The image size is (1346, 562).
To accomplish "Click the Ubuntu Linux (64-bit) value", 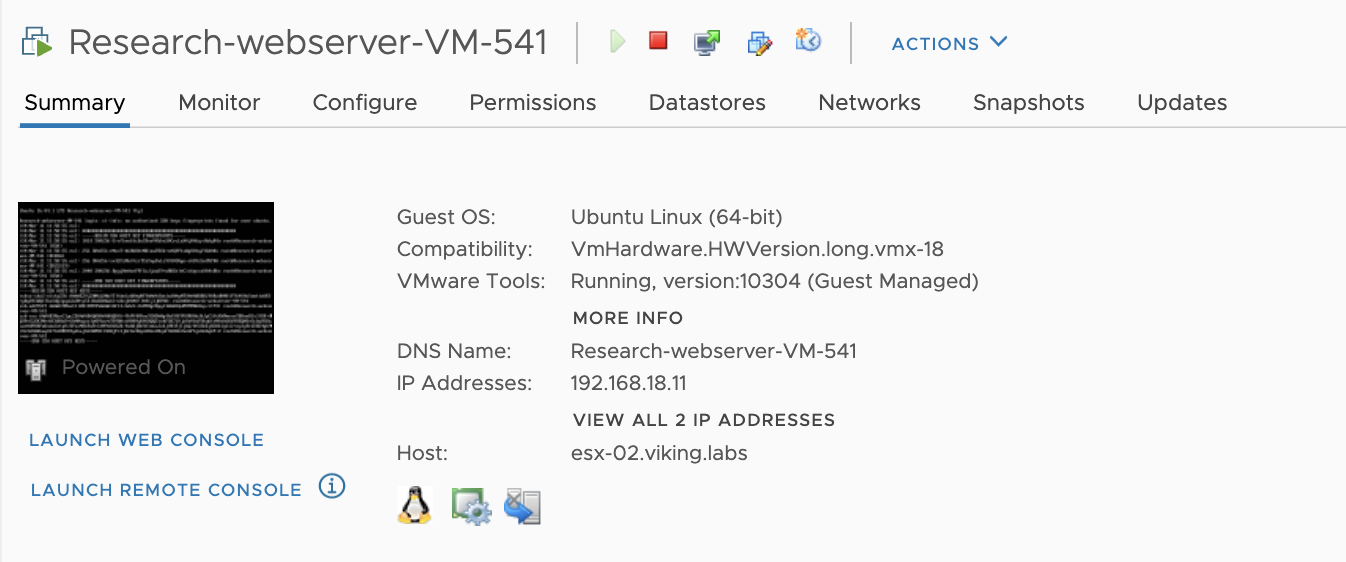I will (x=676, y=217).
